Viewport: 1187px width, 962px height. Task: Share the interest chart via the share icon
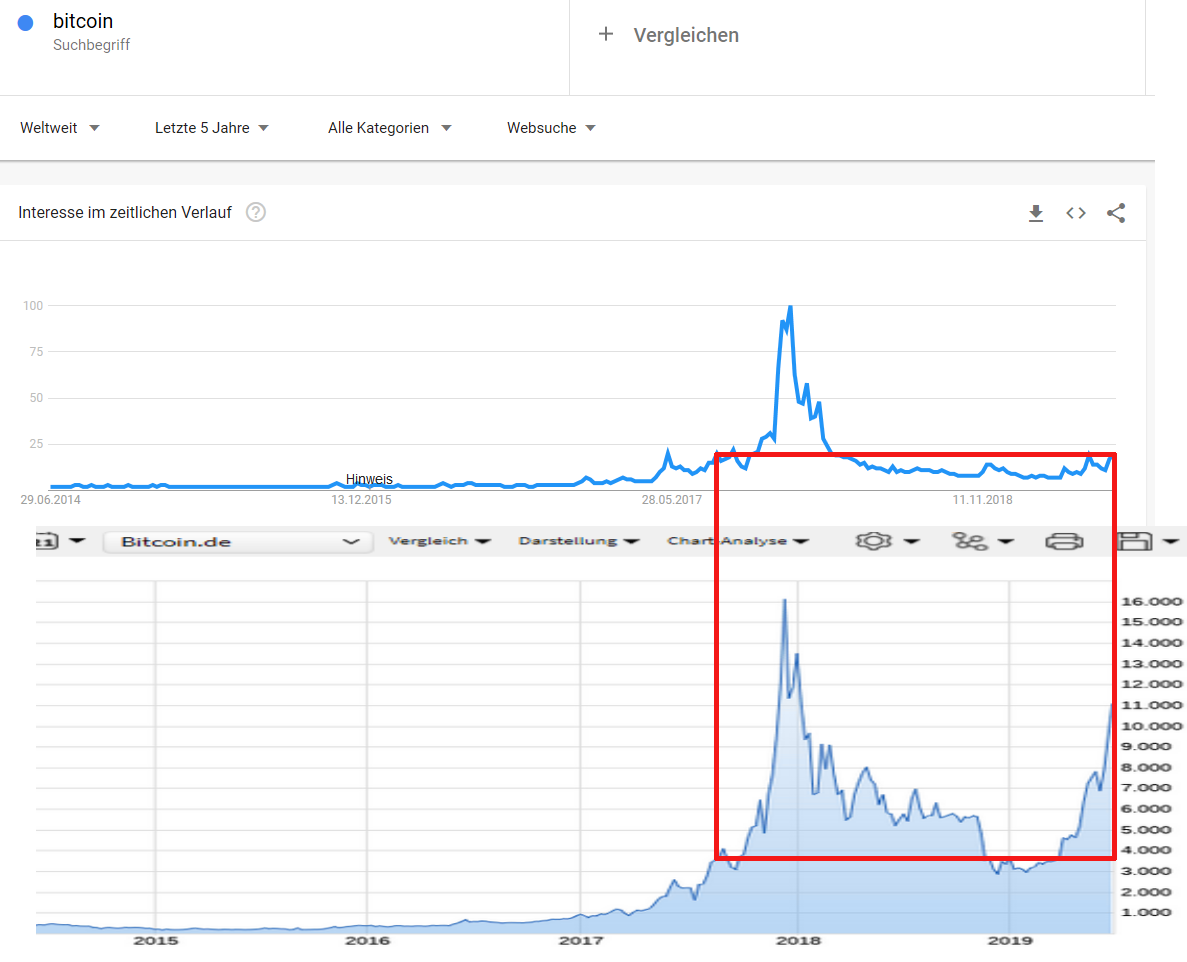click(1116, 212)
